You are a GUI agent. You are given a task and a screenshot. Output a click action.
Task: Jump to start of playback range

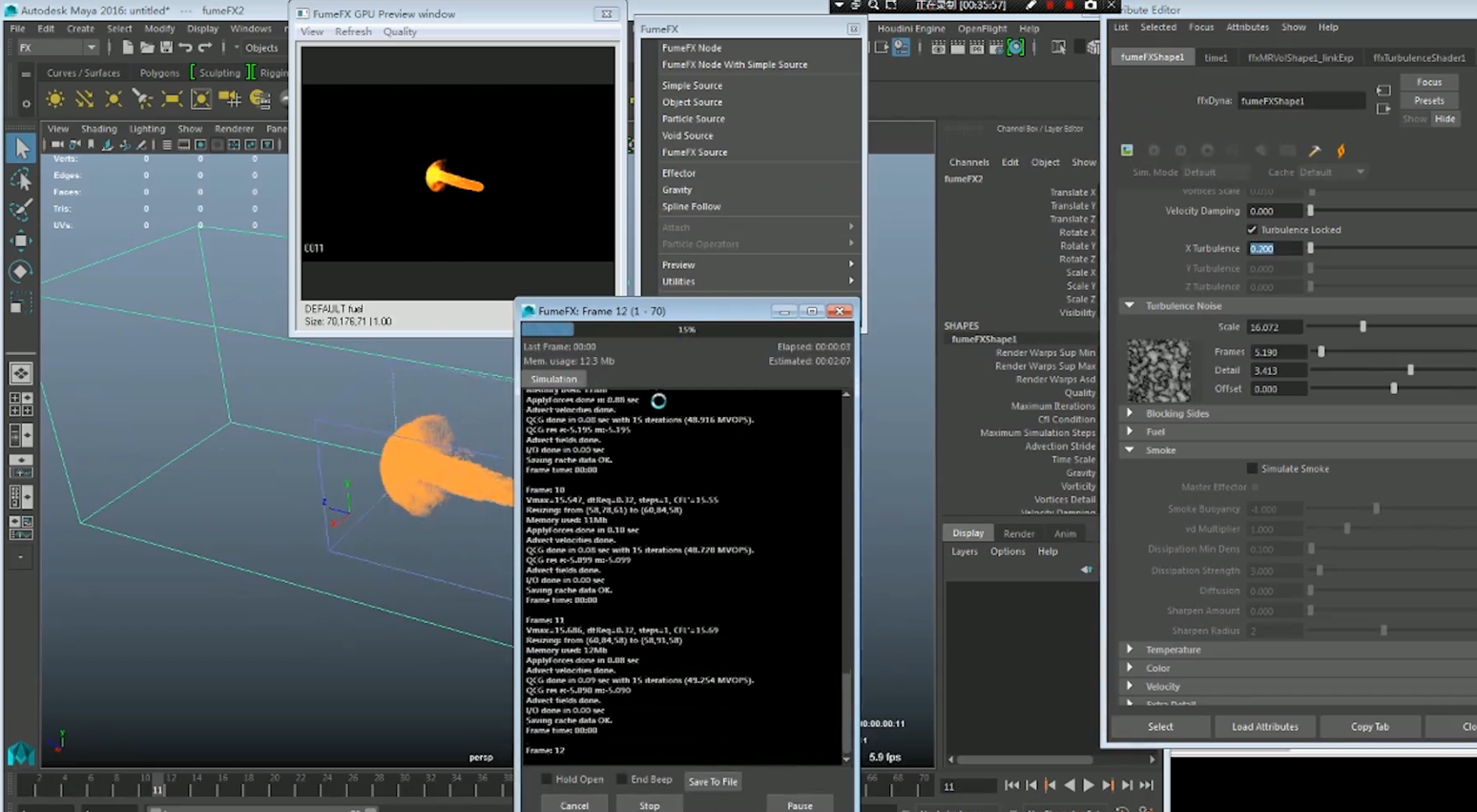[1011, 785]
